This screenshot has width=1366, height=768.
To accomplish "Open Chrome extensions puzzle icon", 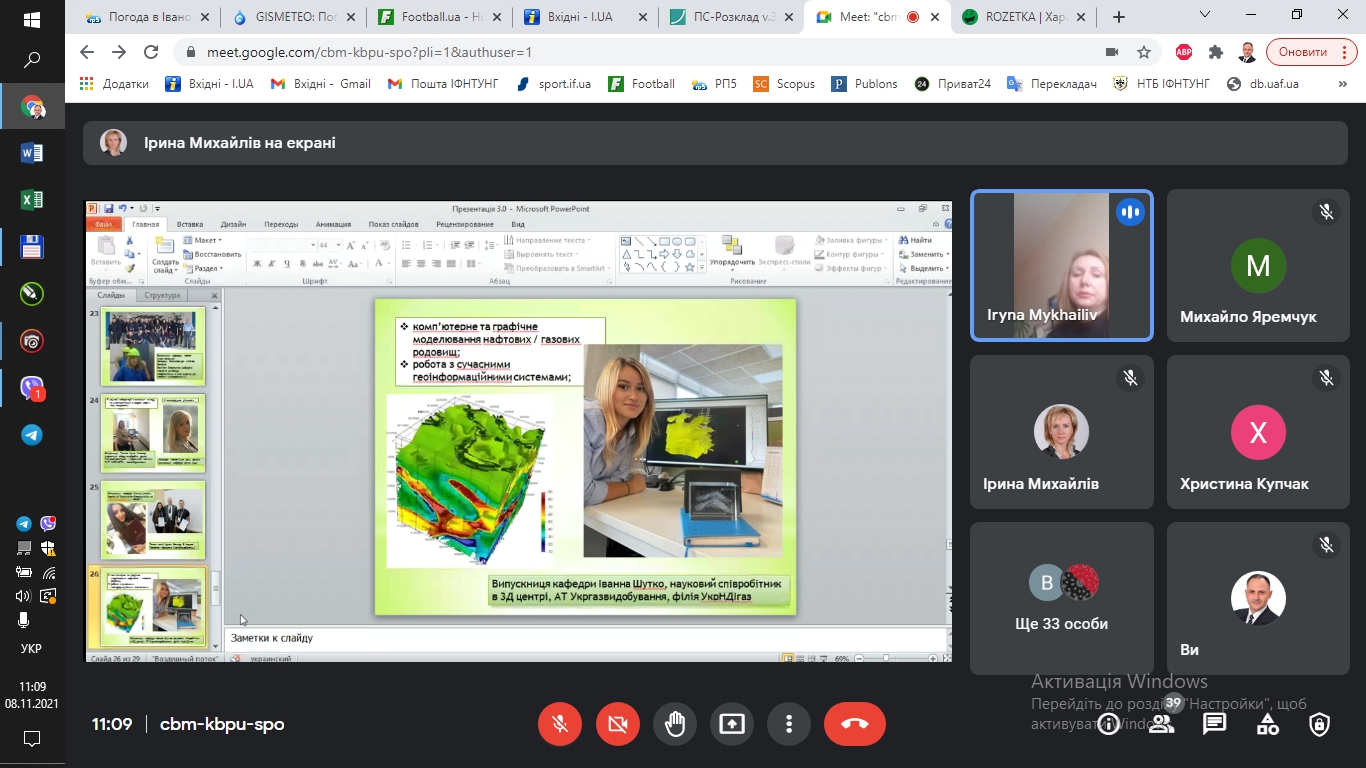I will tap(1216, 52).
